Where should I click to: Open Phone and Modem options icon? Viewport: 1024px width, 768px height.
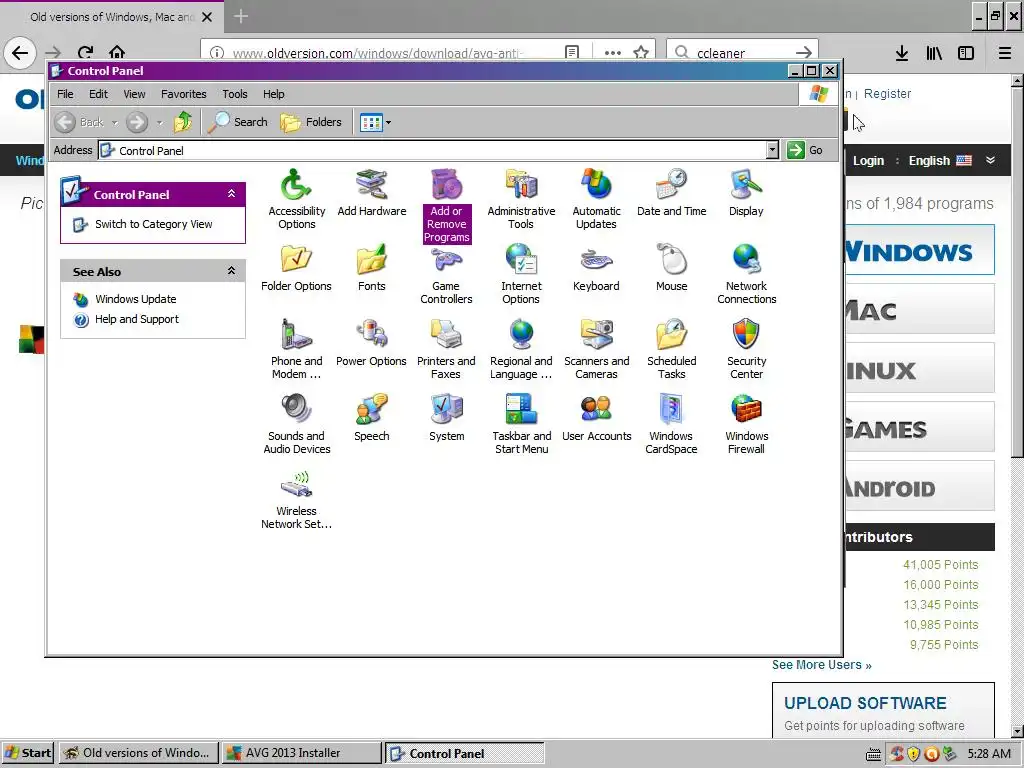coord(296,349)
